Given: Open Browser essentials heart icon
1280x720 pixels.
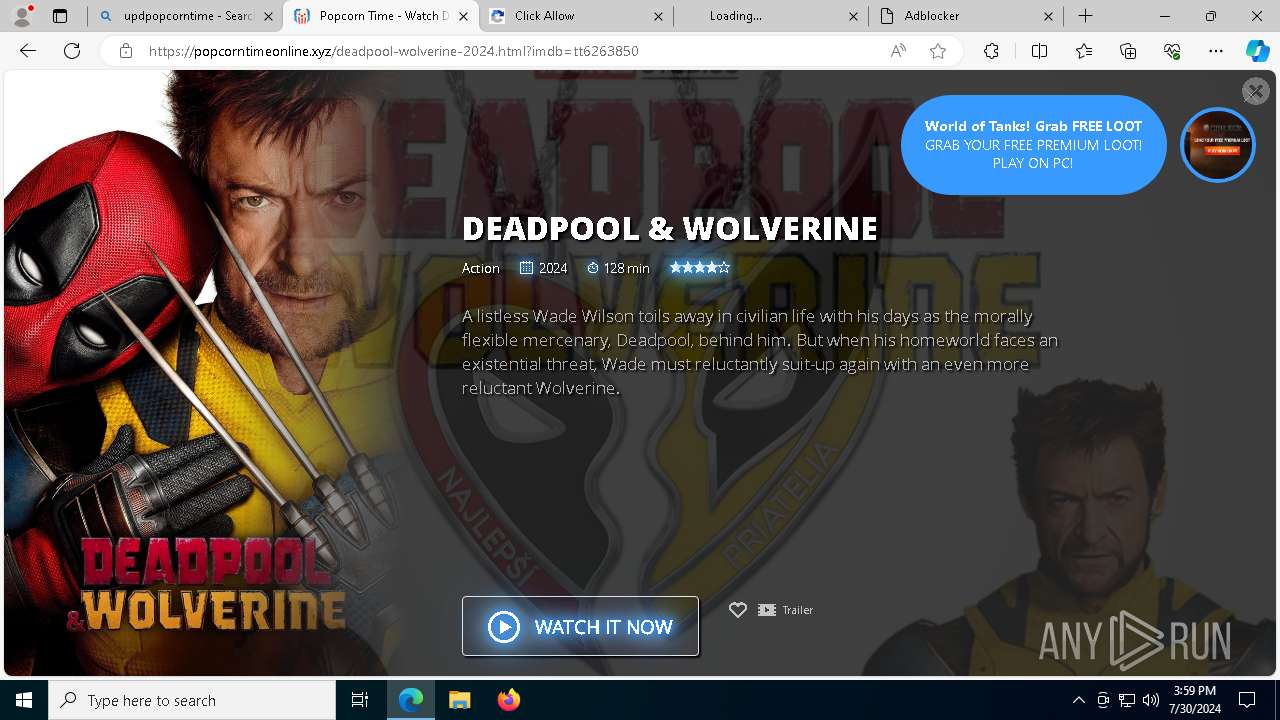Looking at the screenshot, I should click(1172, 51).
